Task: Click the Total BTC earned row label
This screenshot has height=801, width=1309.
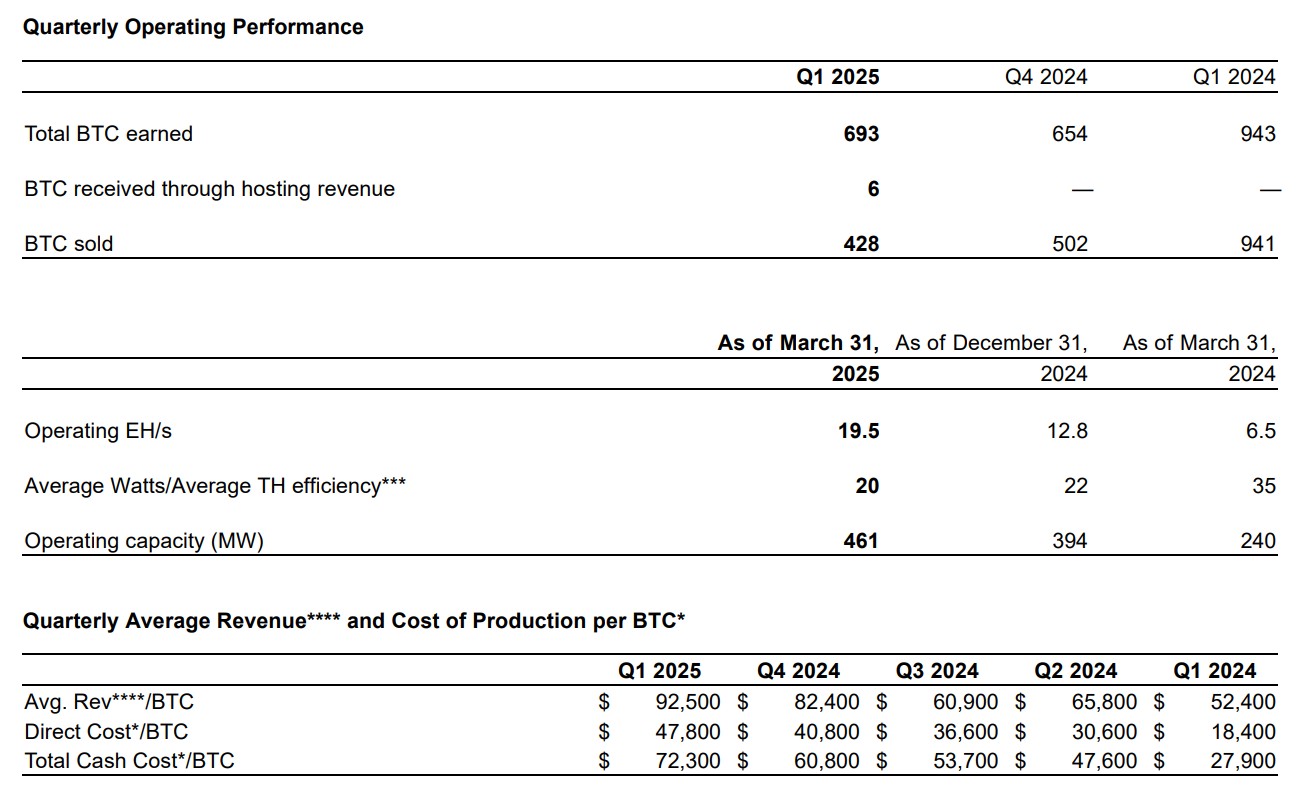Action: [x=108, y=134]
